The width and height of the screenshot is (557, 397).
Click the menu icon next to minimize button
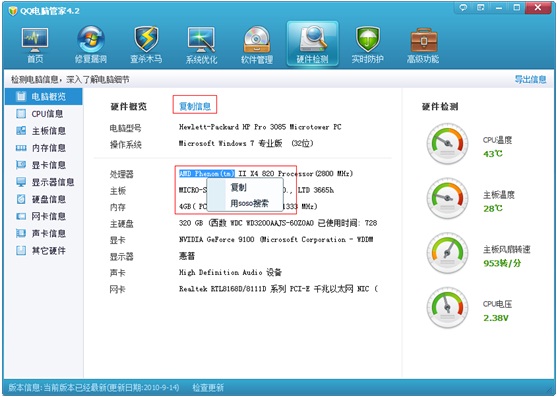pos(481,7)
